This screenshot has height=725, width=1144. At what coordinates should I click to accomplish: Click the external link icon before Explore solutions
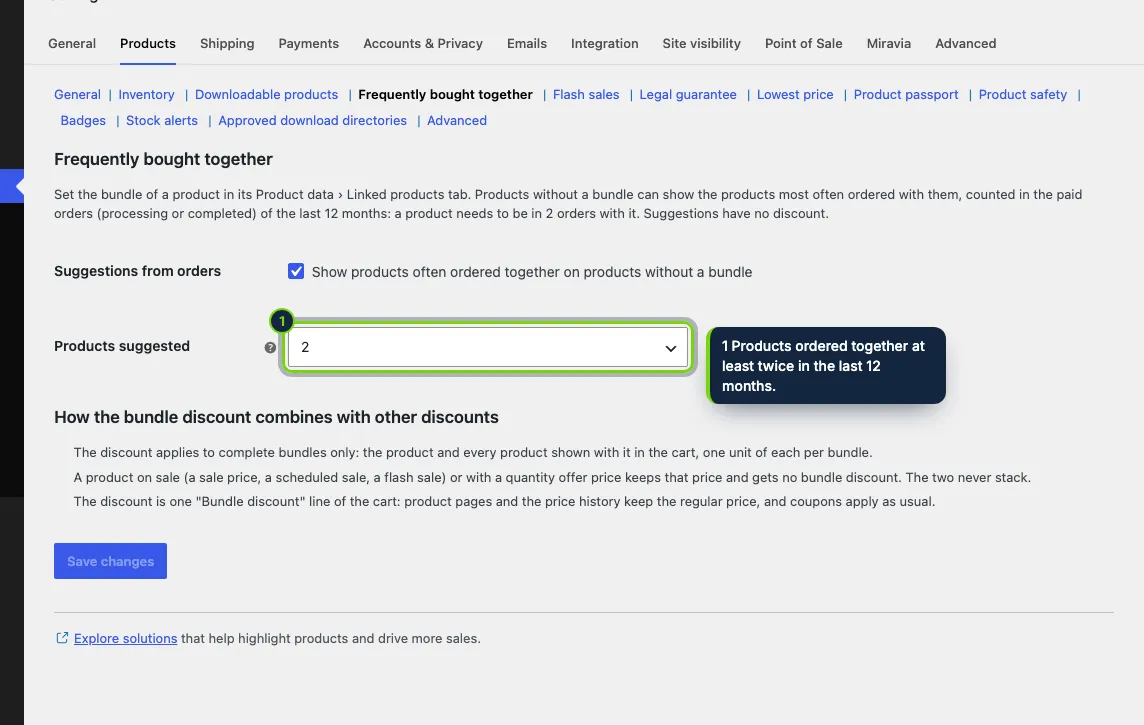pos(62,638)
